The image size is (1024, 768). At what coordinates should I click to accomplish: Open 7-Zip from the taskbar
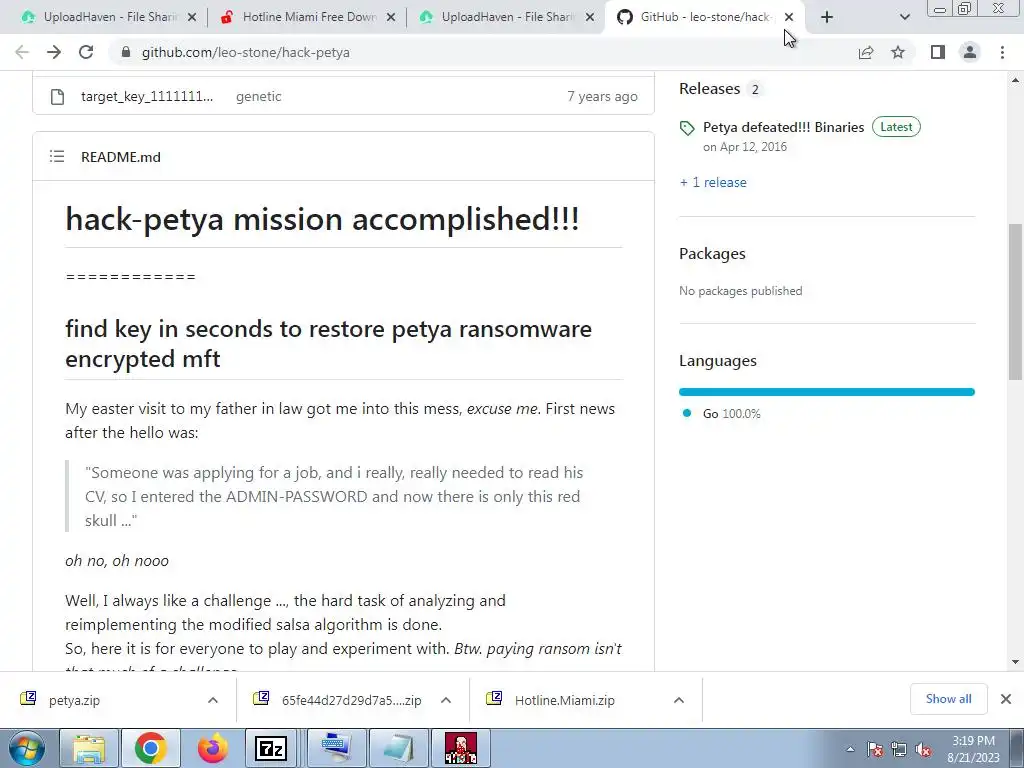click(x=271, y=748)
